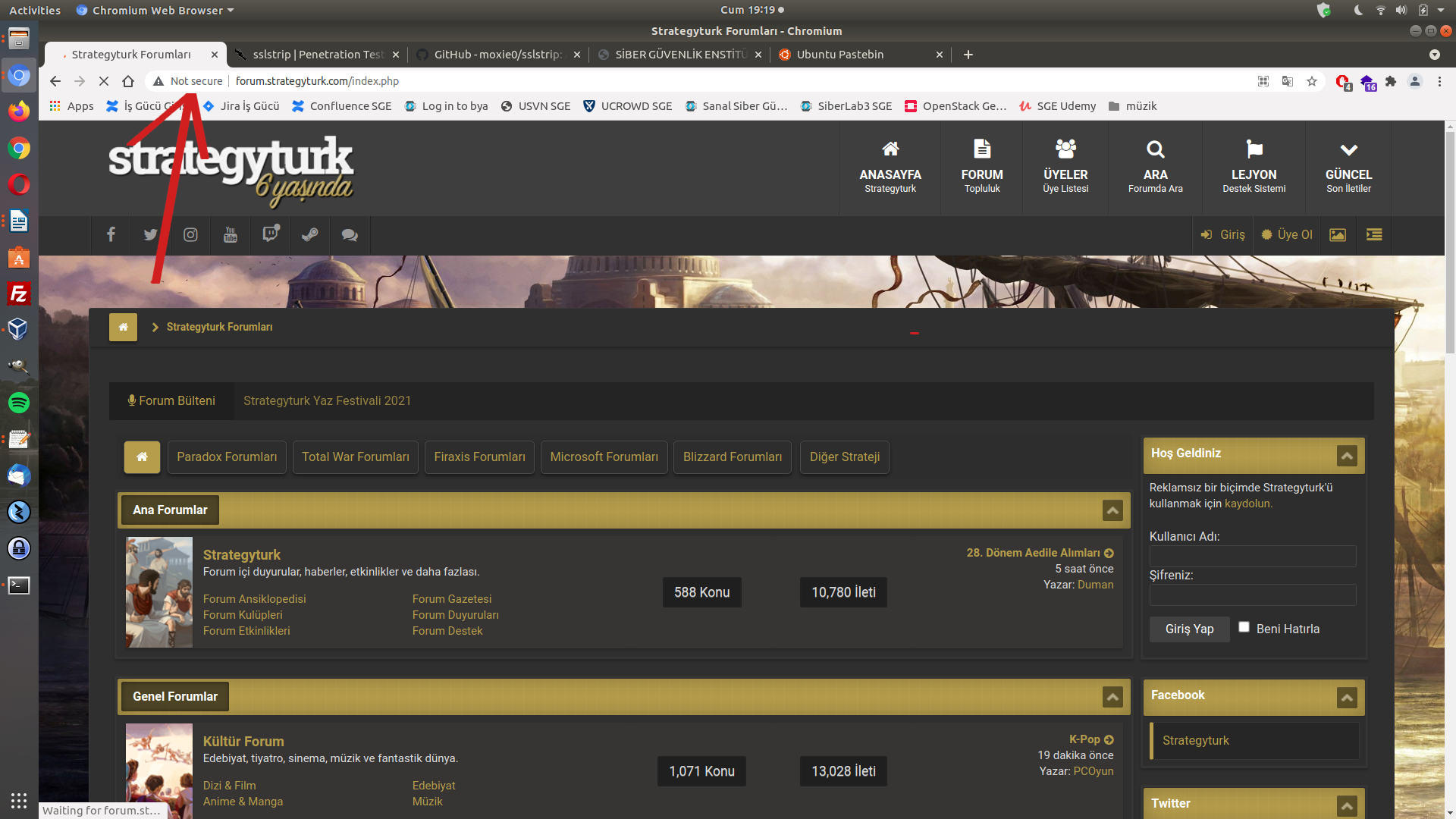Open Confluence SGE bookmark
This screenshot has width=1456, height=819.
[341, 106]
